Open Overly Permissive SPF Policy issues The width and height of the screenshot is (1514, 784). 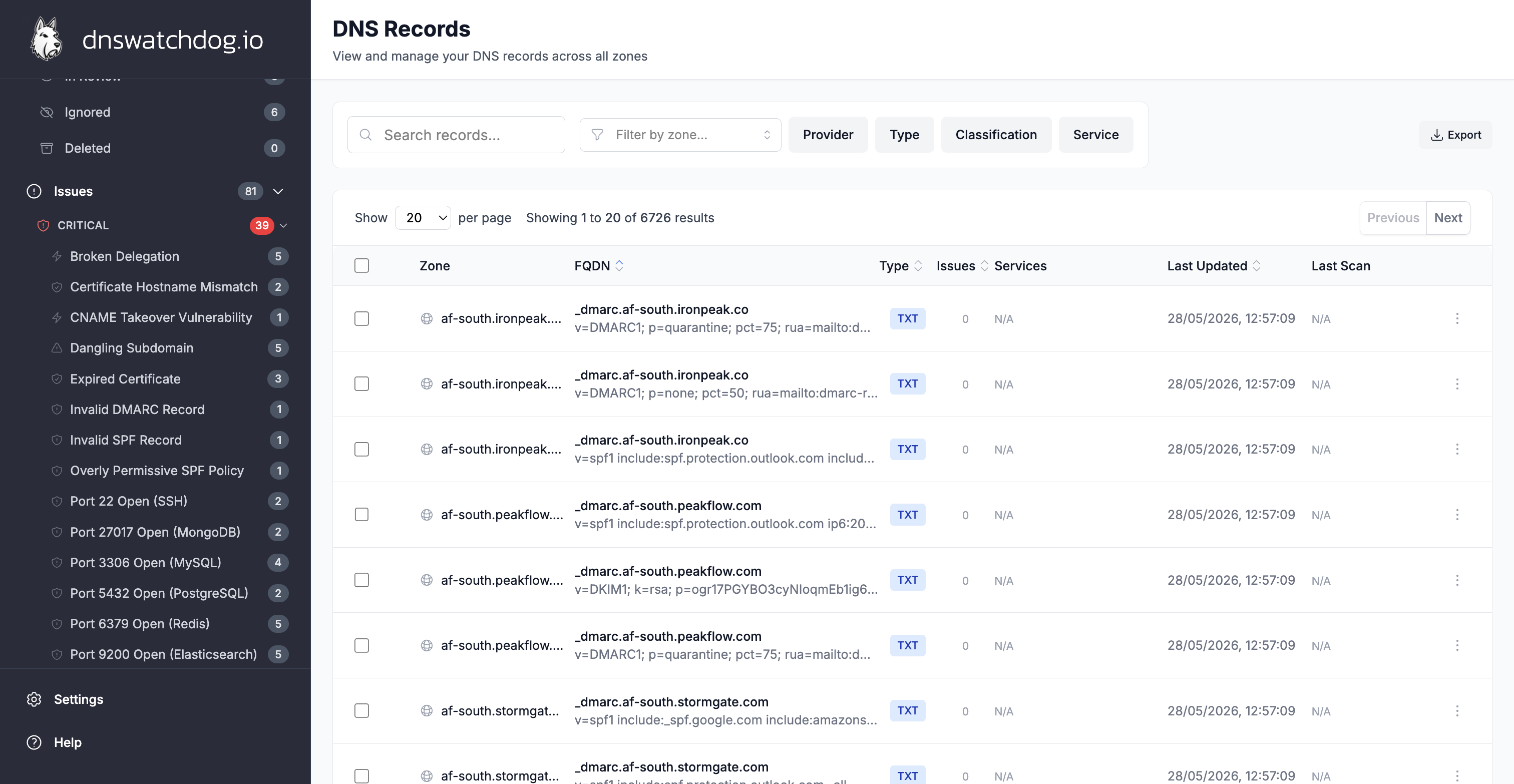click(169, 471)
